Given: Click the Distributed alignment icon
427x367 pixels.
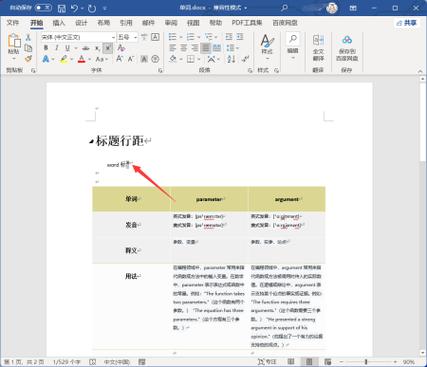Looking at the screenshot, I should [x=217, y=48].
